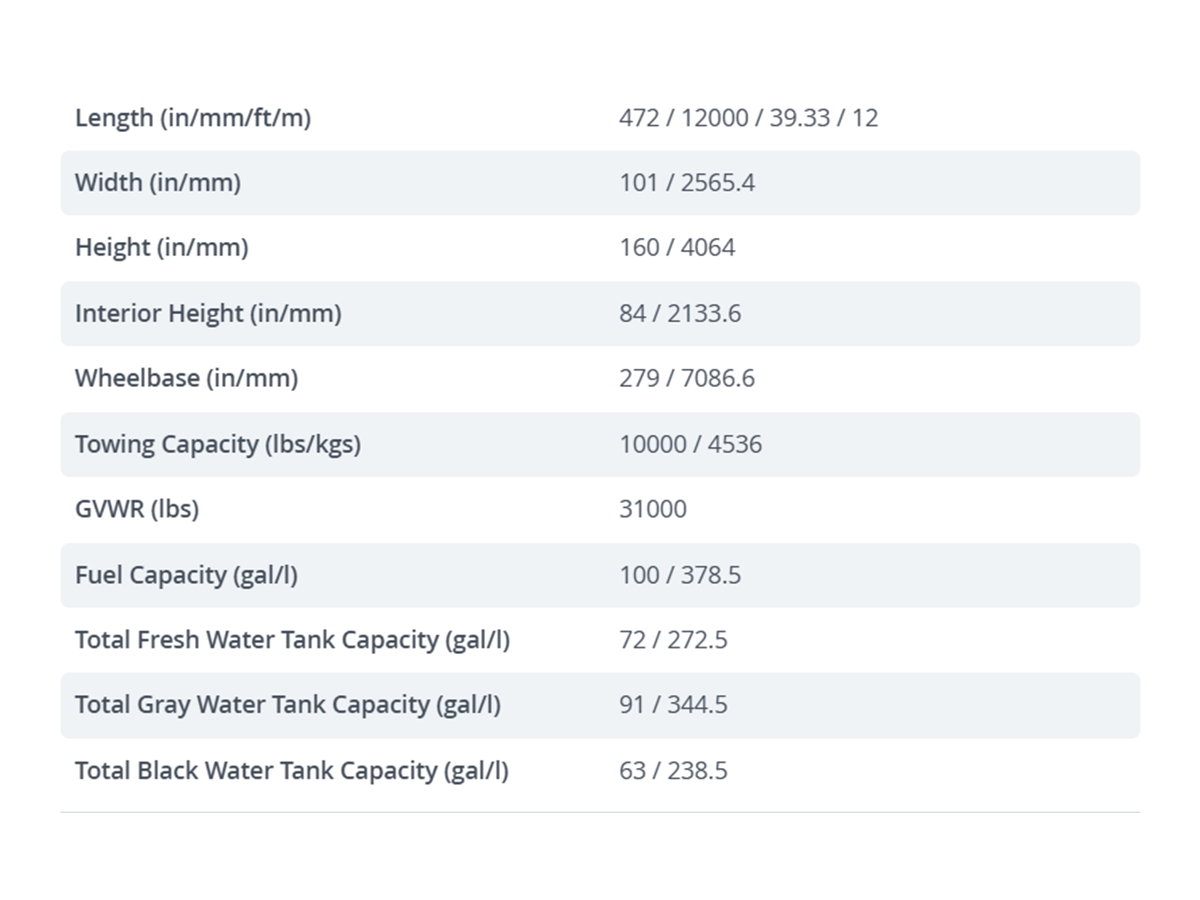Click the Width (in/mm) row label

[x=158, y=183]
